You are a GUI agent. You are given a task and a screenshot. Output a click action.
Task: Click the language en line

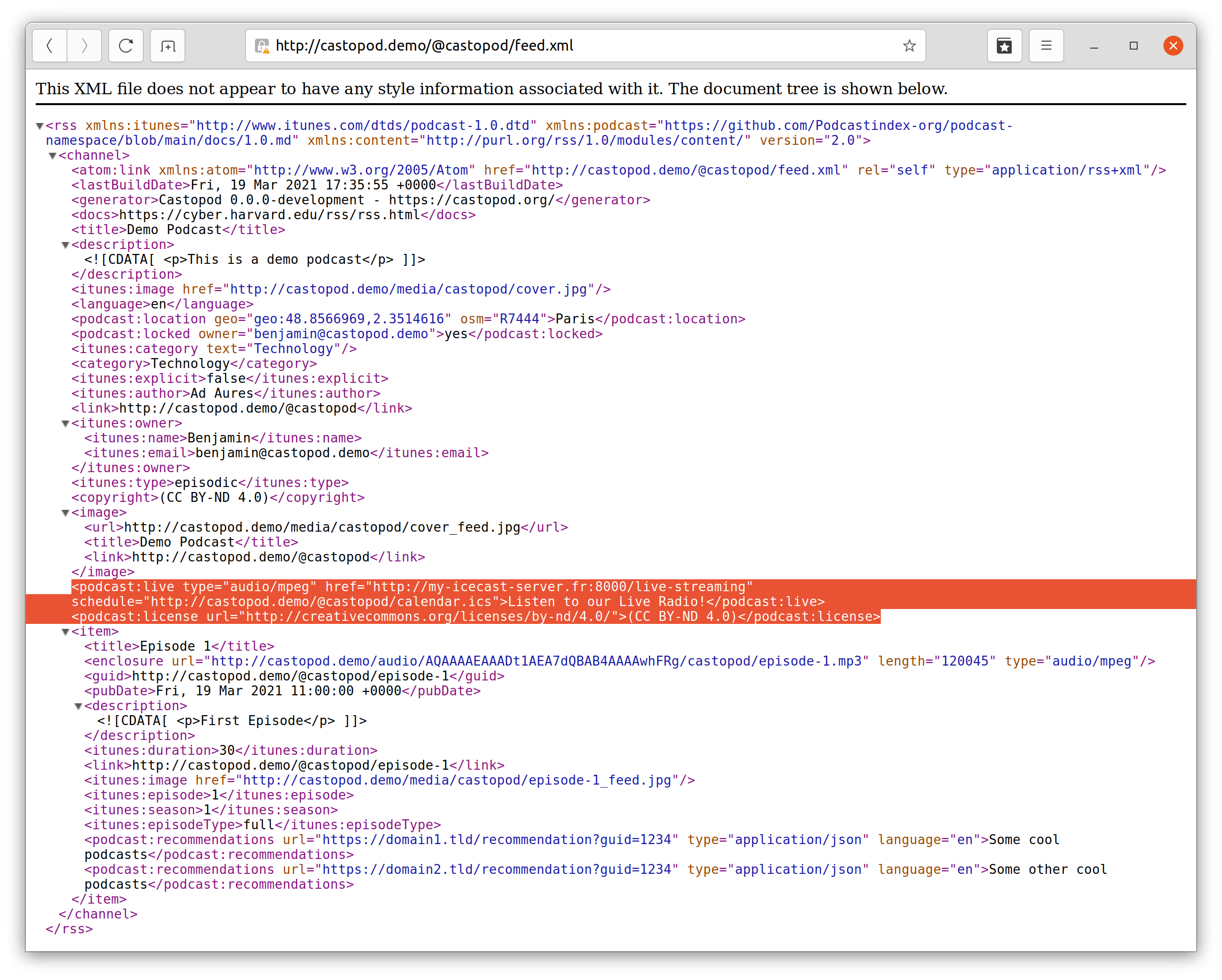point(162,304)
